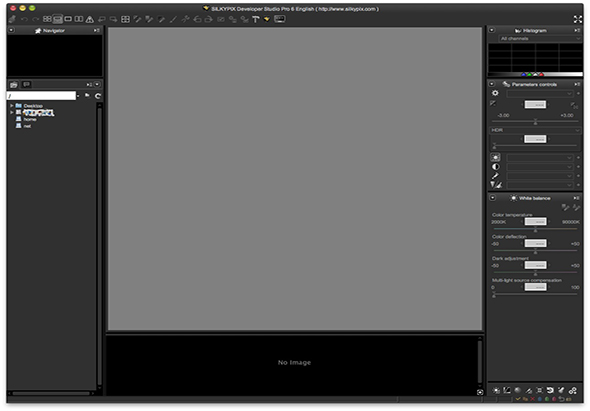Click the contrast half-circle icon in Parameters controls
Screen dimensions: 590x411
point(496,167)
